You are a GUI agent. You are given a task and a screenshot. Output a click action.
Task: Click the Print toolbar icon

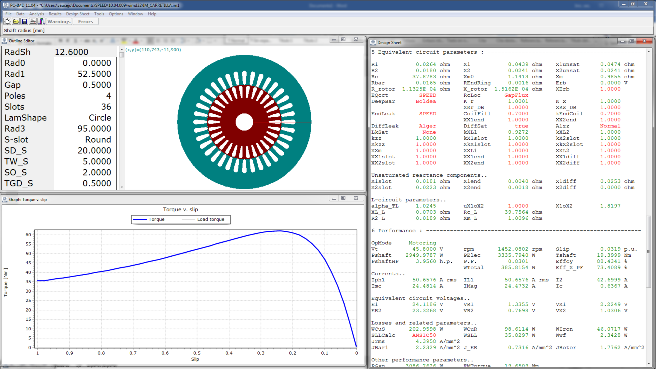[33, 21]
